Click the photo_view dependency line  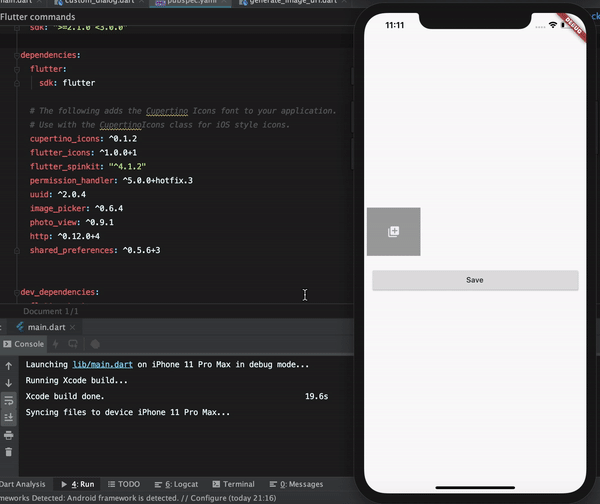tap(72, 222)
